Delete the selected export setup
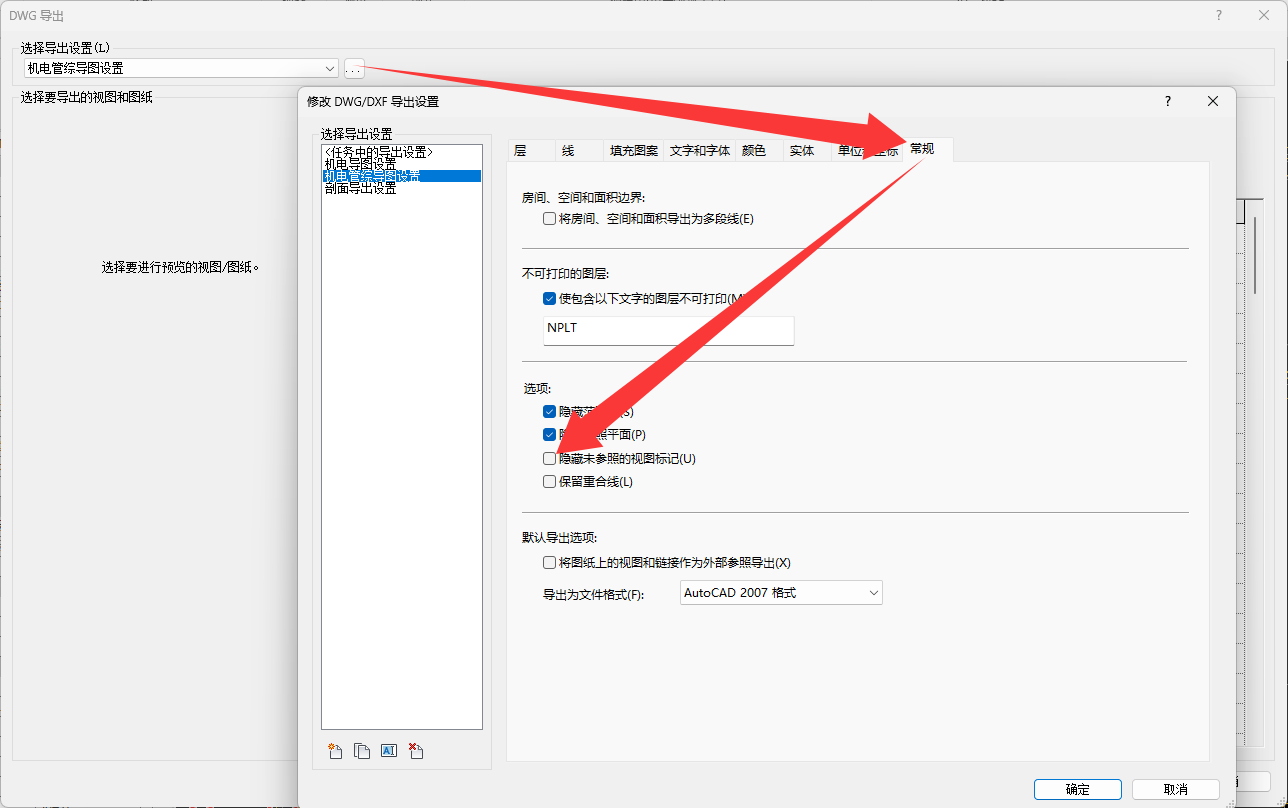Image resolution: width=1288 pixels, height=808 pixels. point(416,750)
